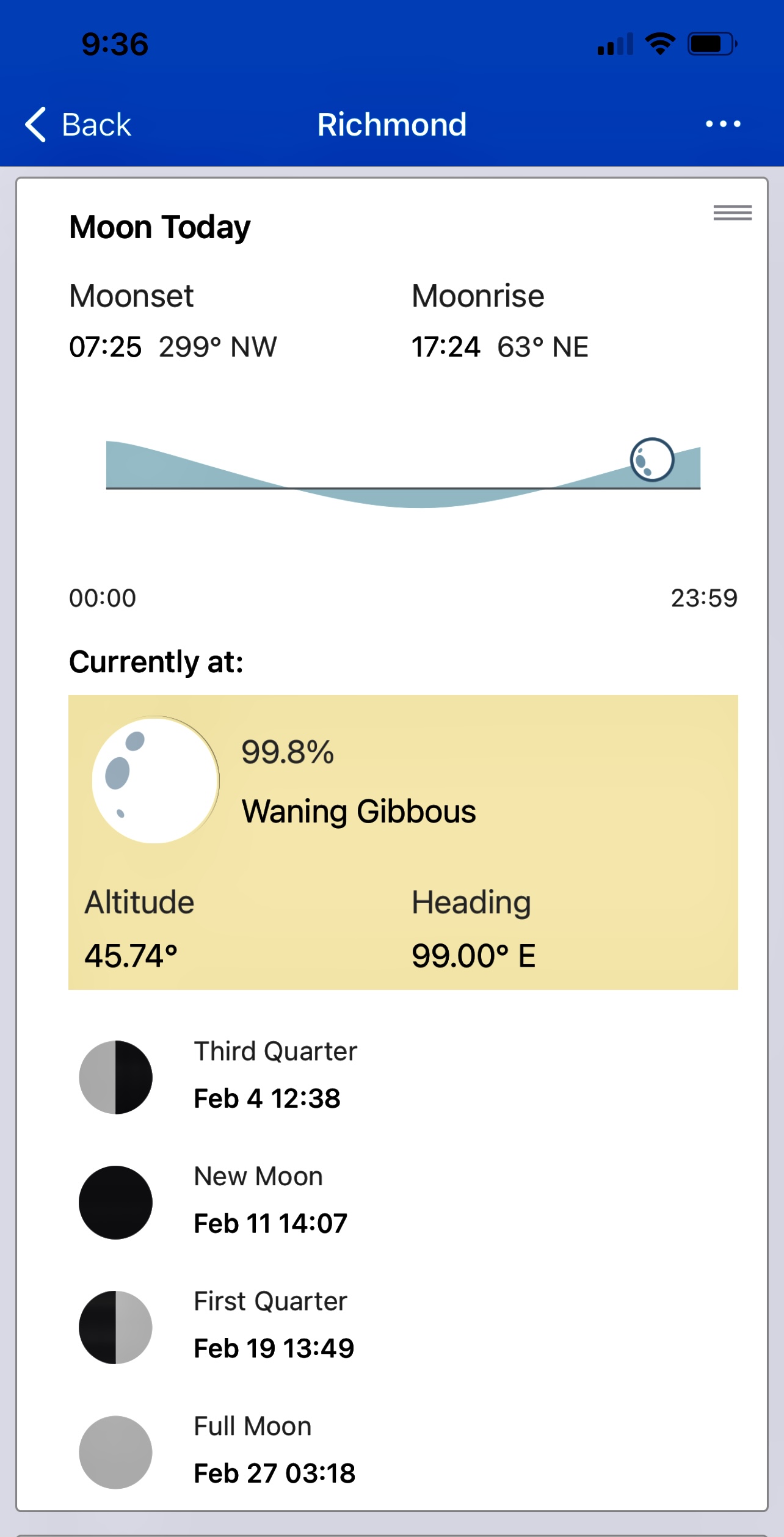Tap the Feb 11 14:07 date
This screenshot has width=784, height=1537.
270,1224
